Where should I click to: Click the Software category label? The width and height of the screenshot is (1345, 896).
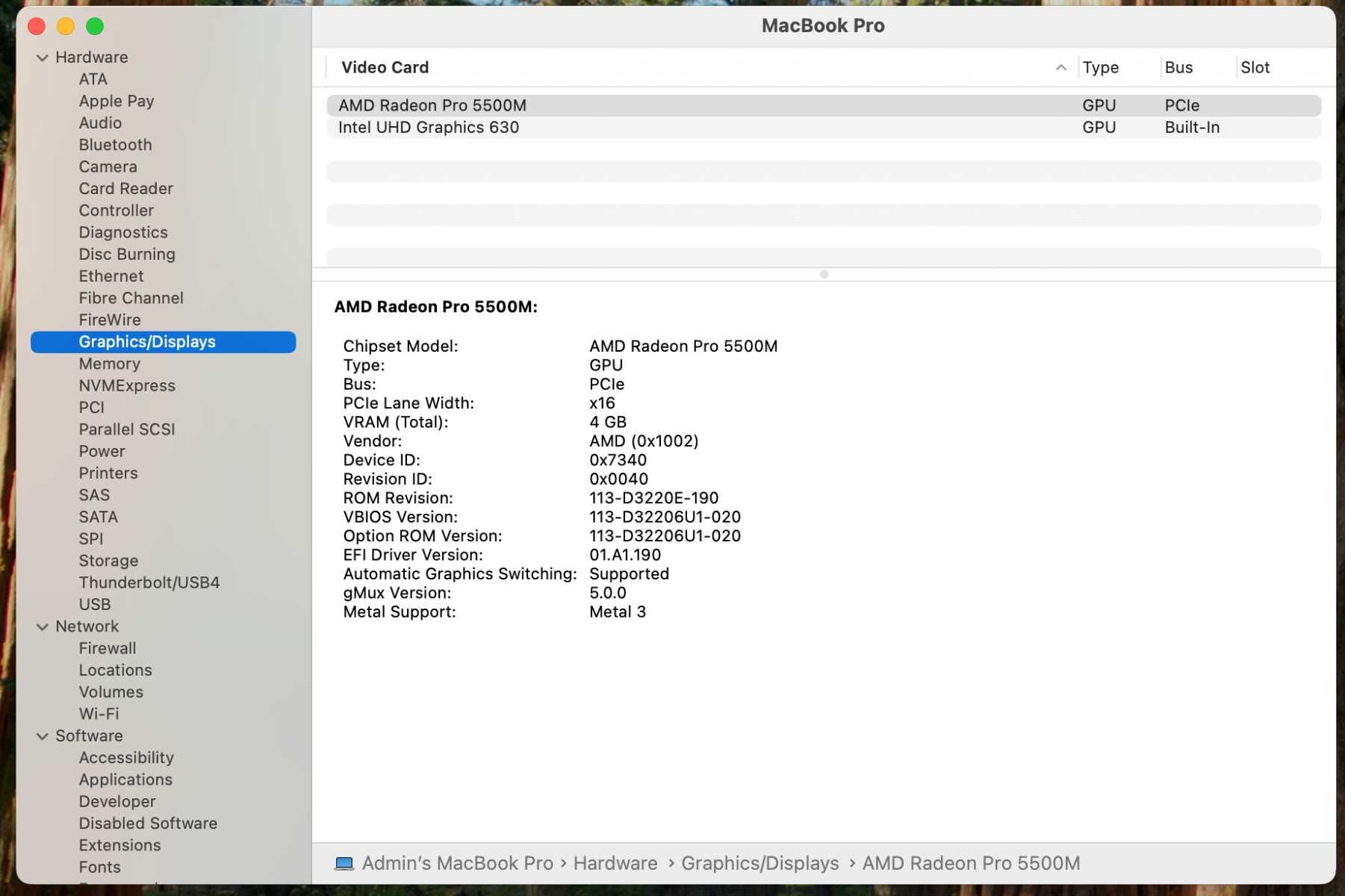click(89, 736)
